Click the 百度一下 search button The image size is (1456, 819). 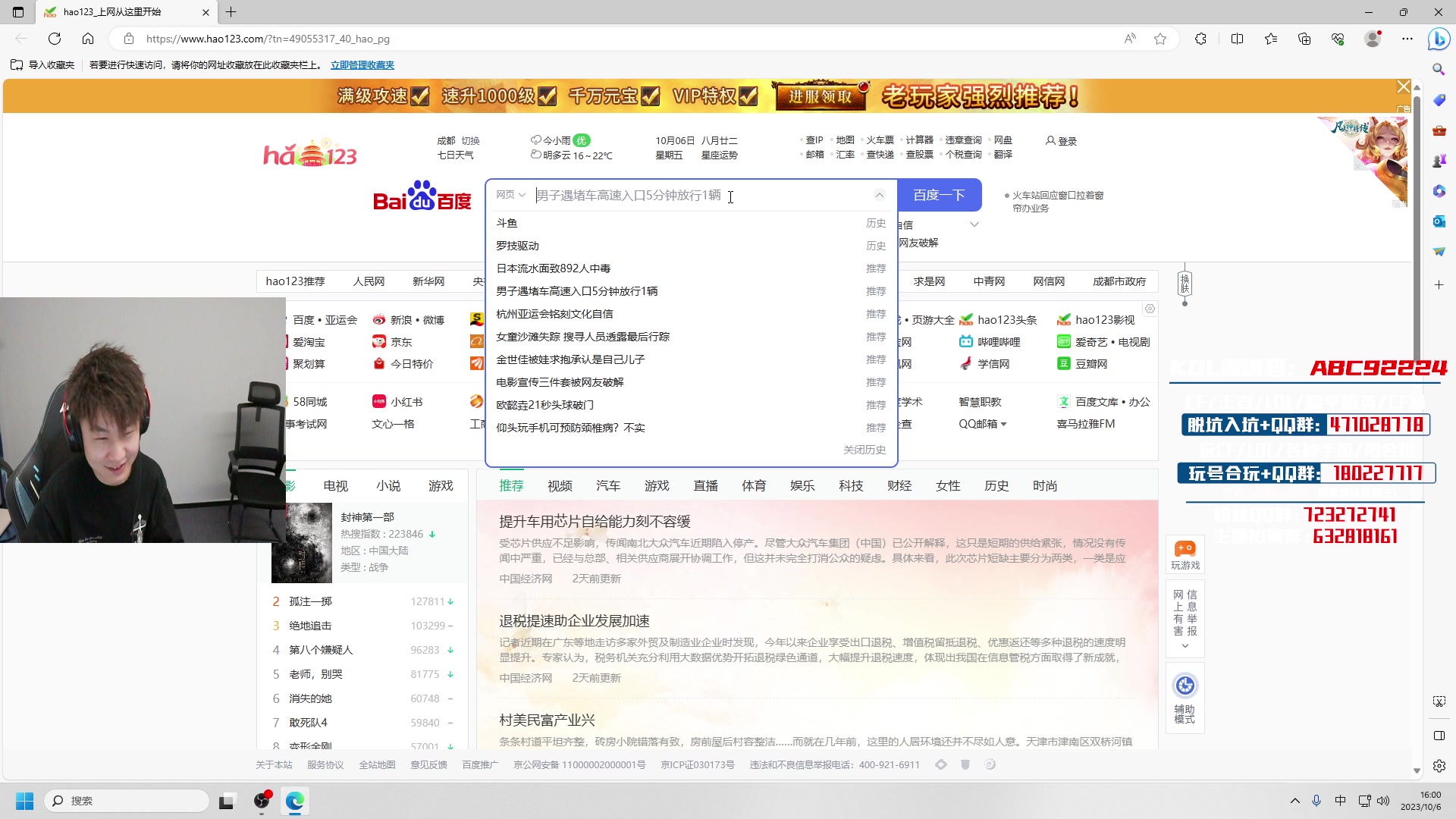point(939,196)
